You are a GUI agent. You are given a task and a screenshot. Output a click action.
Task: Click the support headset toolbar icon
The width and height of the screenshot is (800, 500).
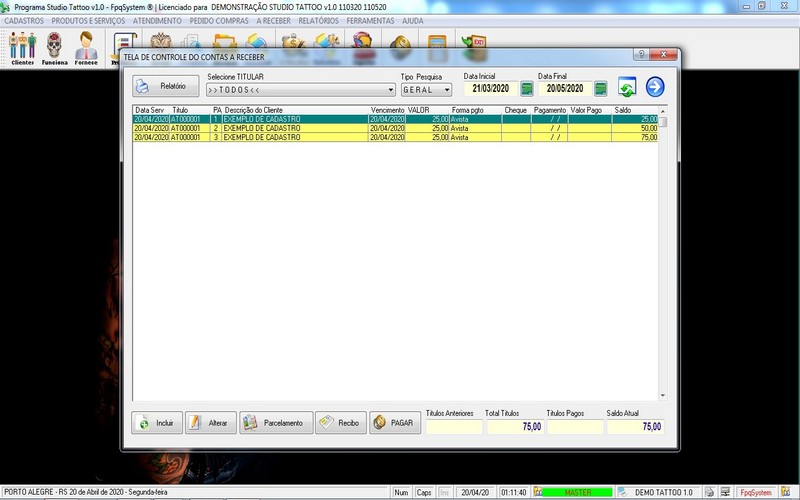point(362,42)
